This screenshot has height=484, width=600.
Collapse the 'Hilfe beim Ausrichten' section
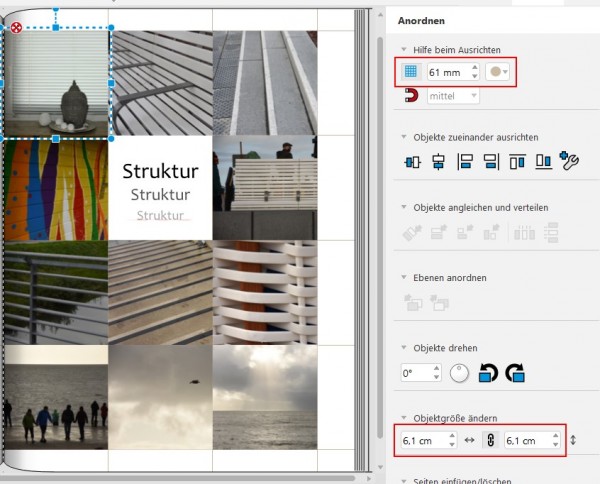click(x=404, y=50)
